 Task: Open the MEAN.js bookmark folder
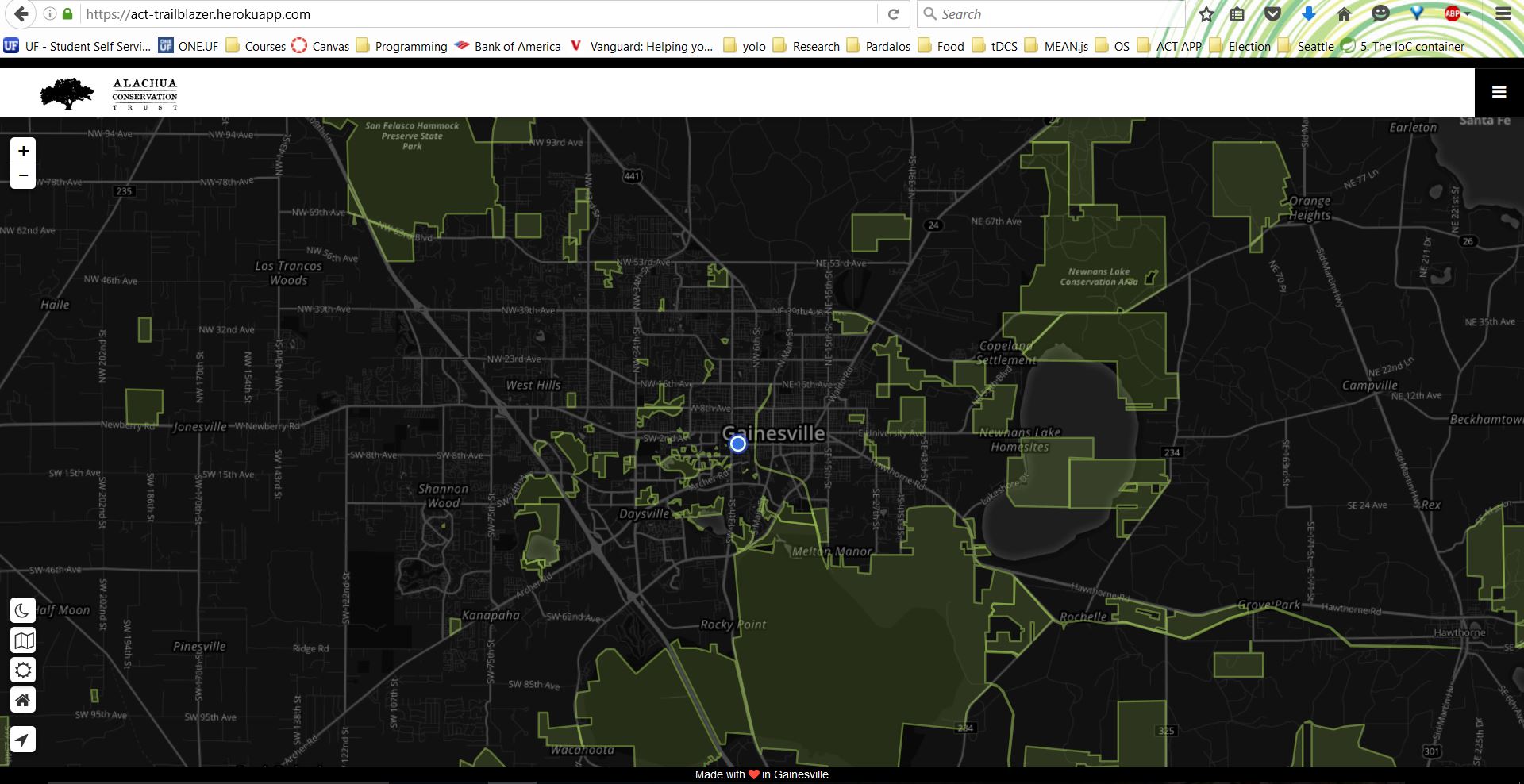point(1056,46)
